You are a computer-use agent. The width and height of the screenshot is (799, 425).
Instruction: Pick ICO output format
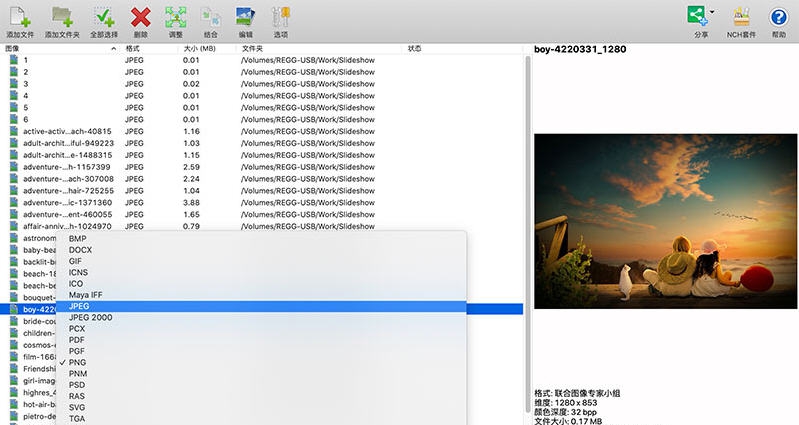(x=261, y=283)
